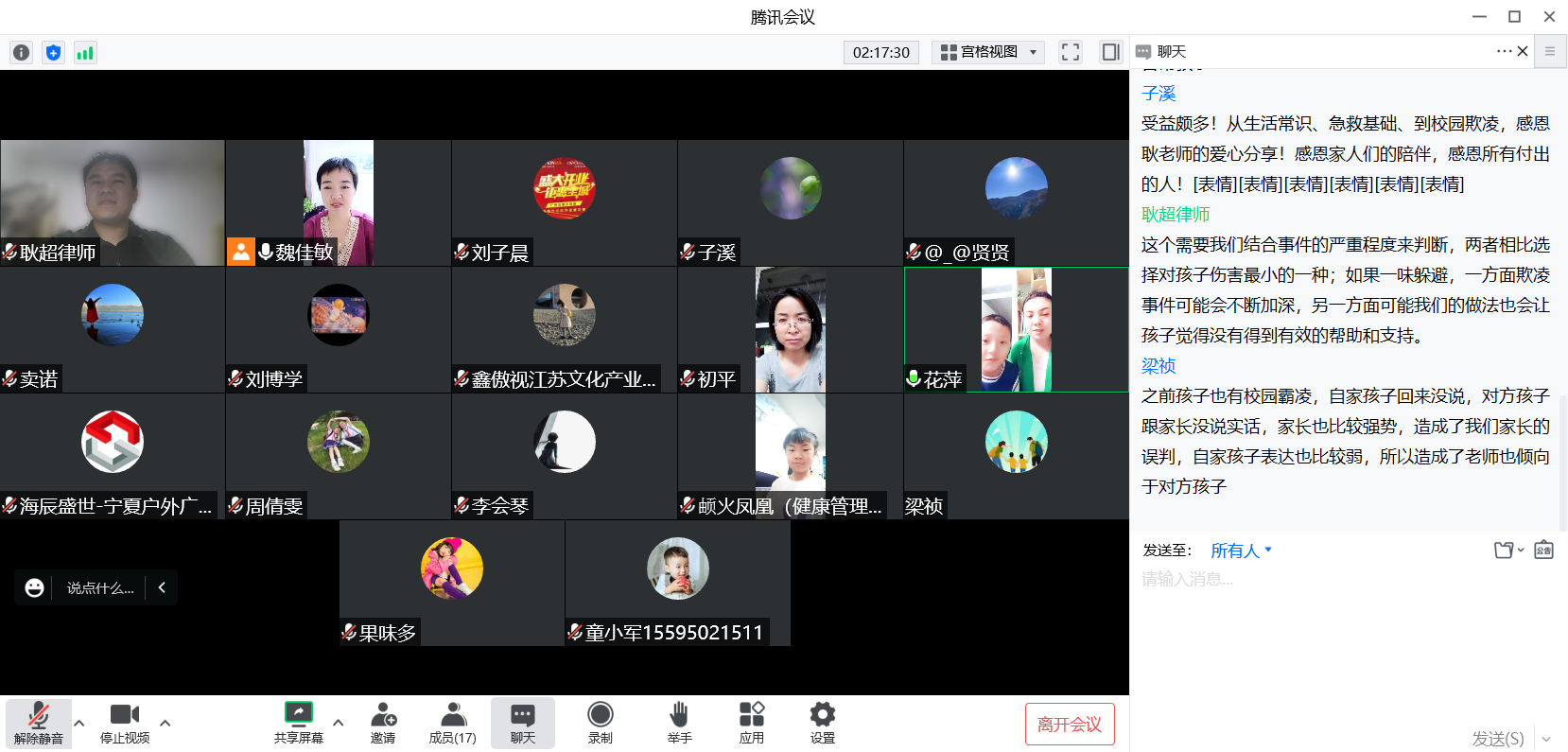Viewport: 1568px width, 752px height.
Task: Start recording with the 录制 button
Action: click(600, 723)
